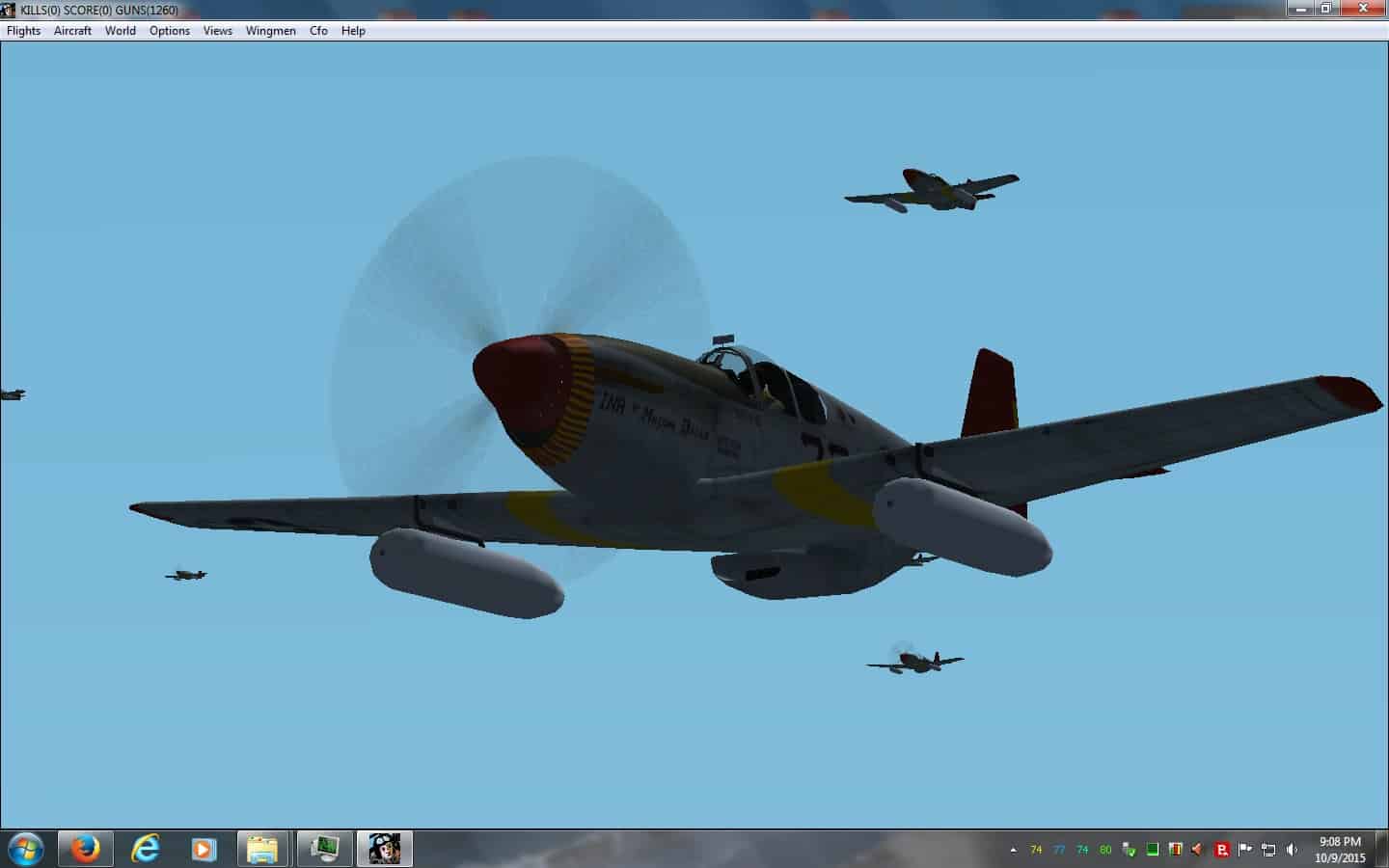The image size is (1389, 868).
Task: Click the Cfo menu item
Action: (318, 31)
